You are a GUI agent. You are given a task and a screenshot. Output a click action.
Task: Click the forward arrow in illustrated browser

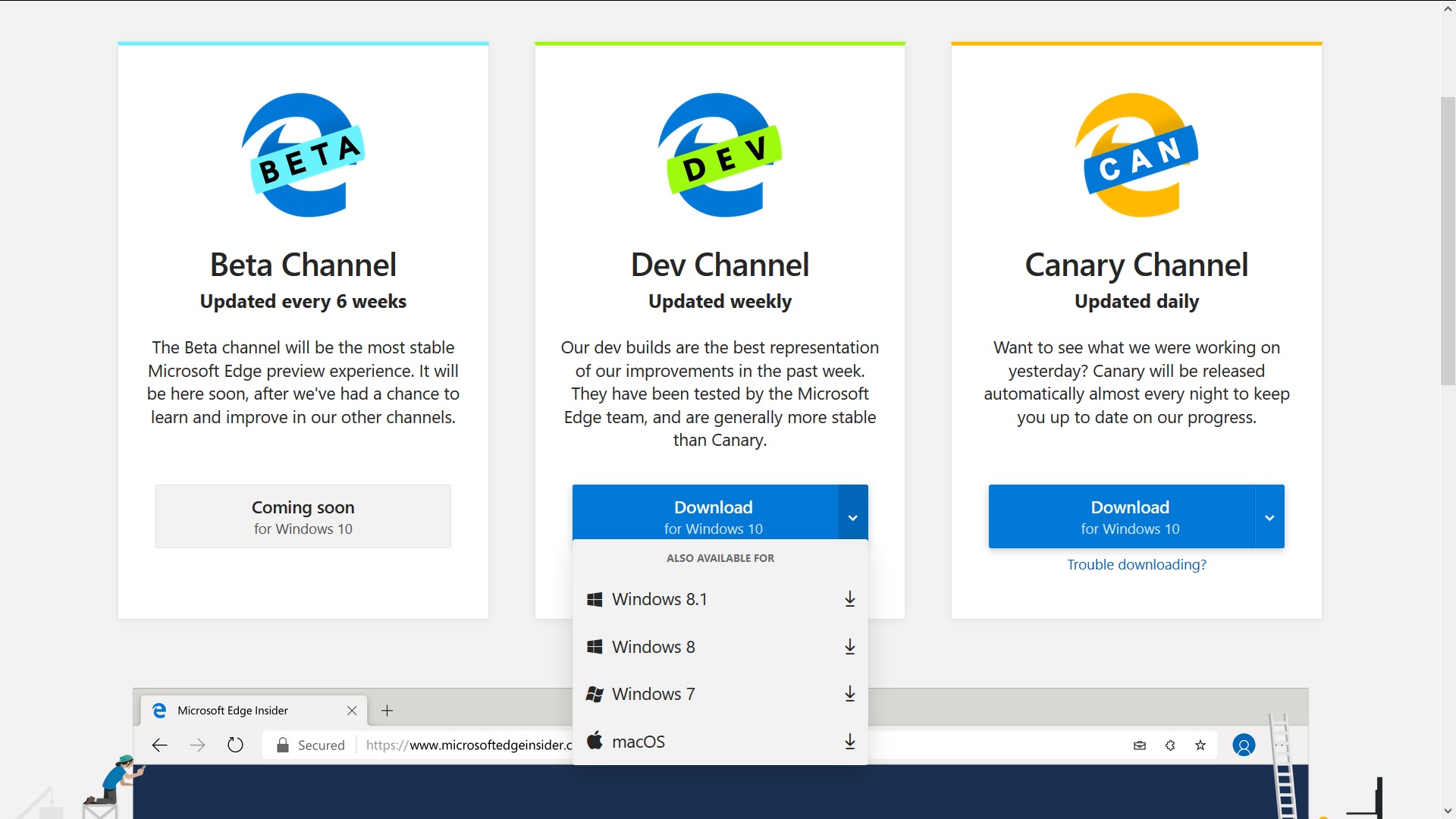pos(197,745)
